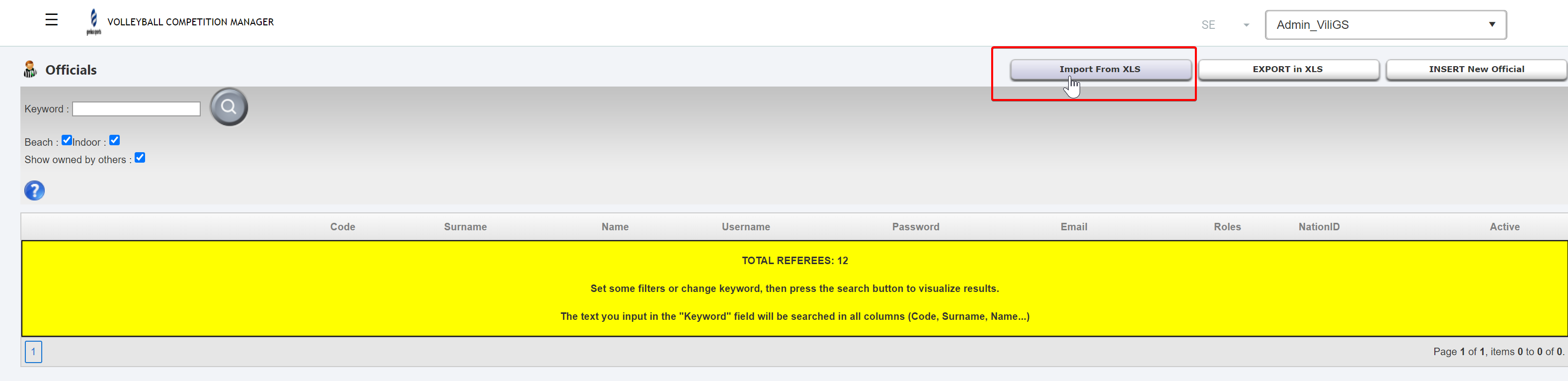Viewport: 1568px width, 381px height.
Task: Sort by Username column header
Action: click(746, 227)
